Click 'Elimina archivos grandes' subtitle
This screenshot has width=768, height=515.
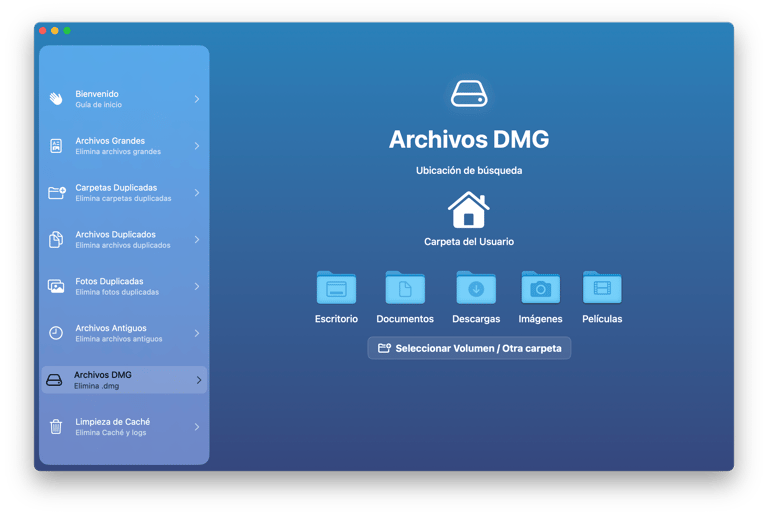pyautogui.click(x=118, y=152)
